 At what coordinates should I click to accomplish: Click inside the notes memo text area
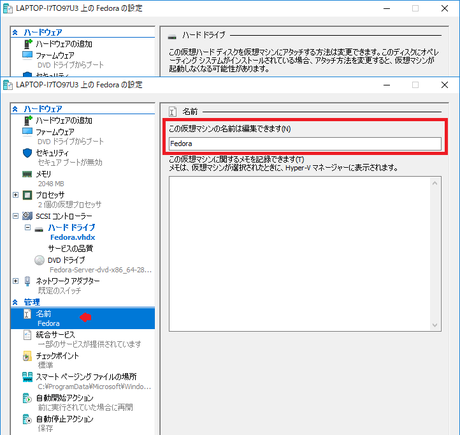(299, 254)
